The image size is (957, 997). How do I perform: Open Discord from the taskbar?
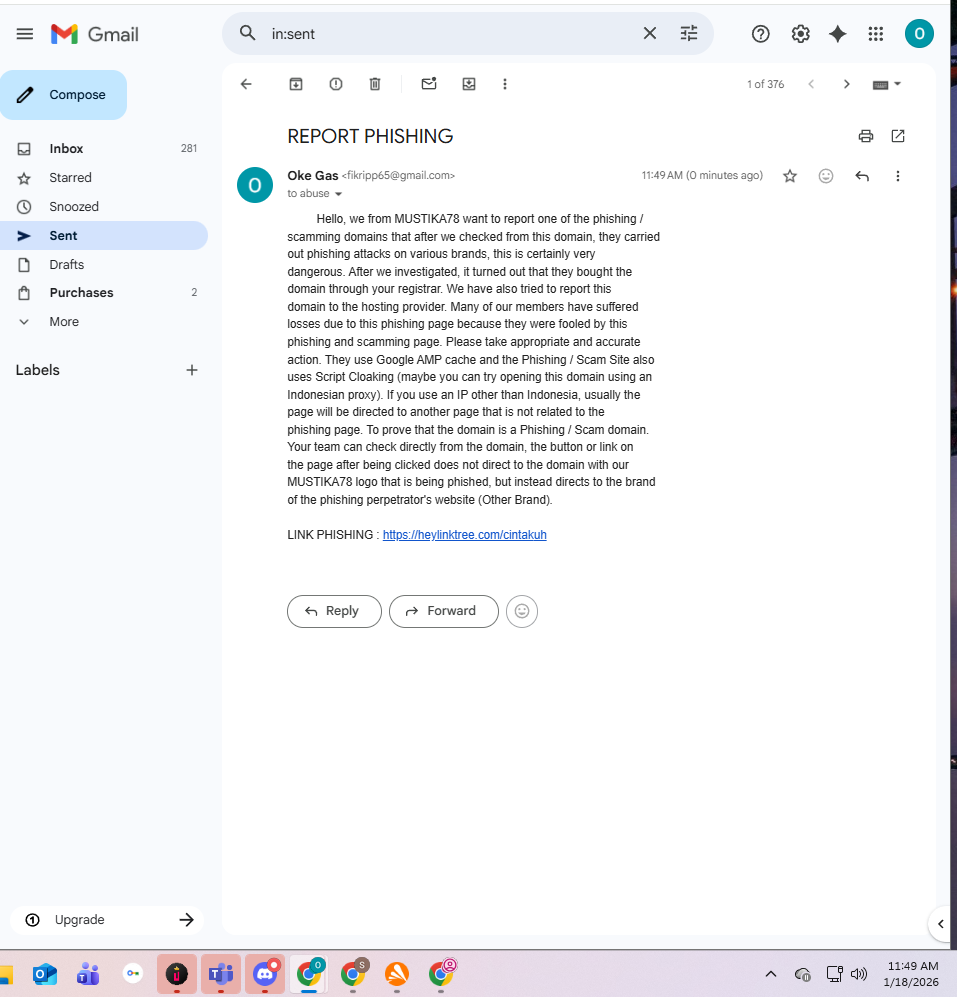[x=265, y=973]
